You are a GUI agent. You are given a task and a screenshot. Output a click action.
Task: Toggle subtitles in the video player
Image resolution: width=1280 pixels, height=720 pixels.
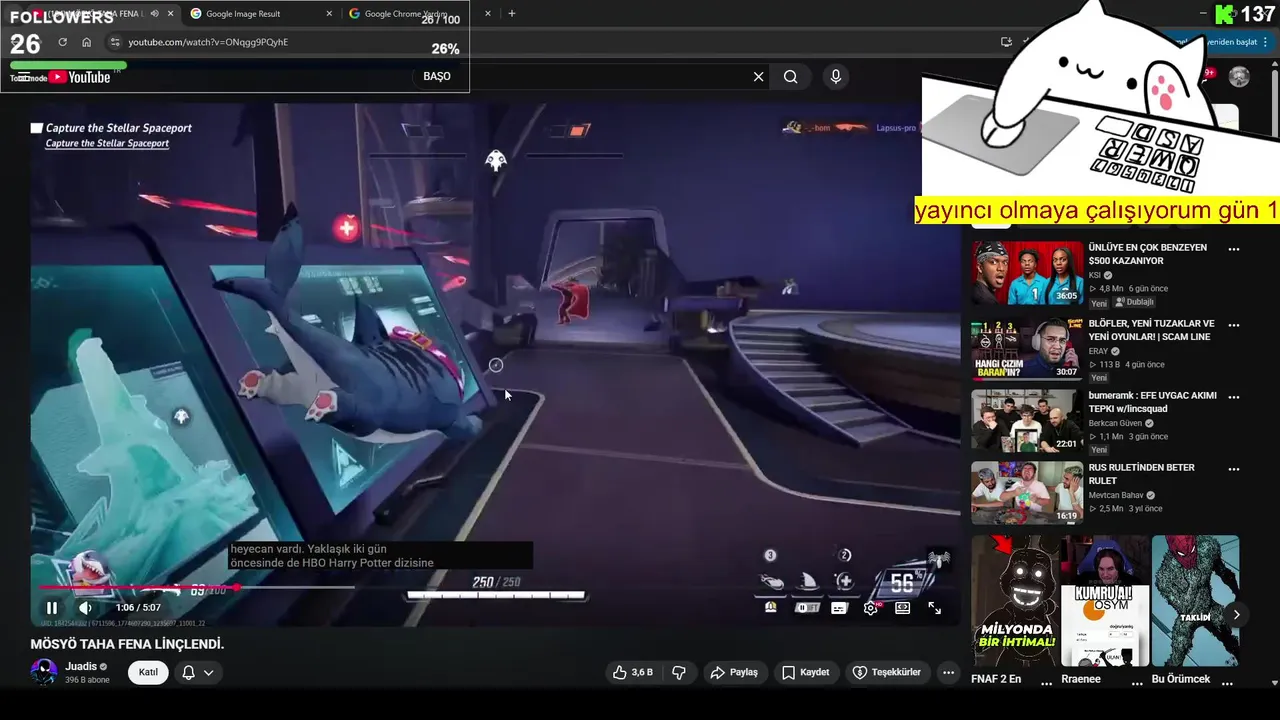(839, 608)
